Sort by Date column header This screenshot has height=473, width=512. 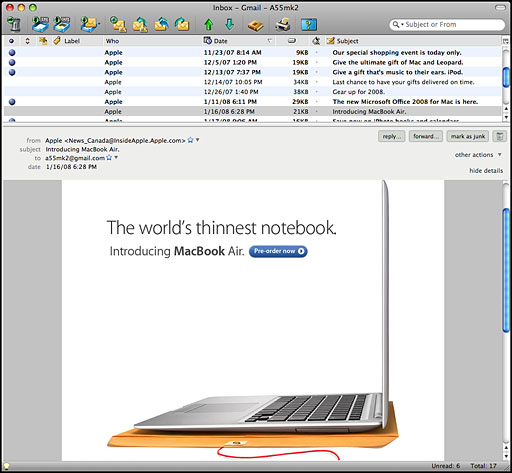tap(220, 41)
